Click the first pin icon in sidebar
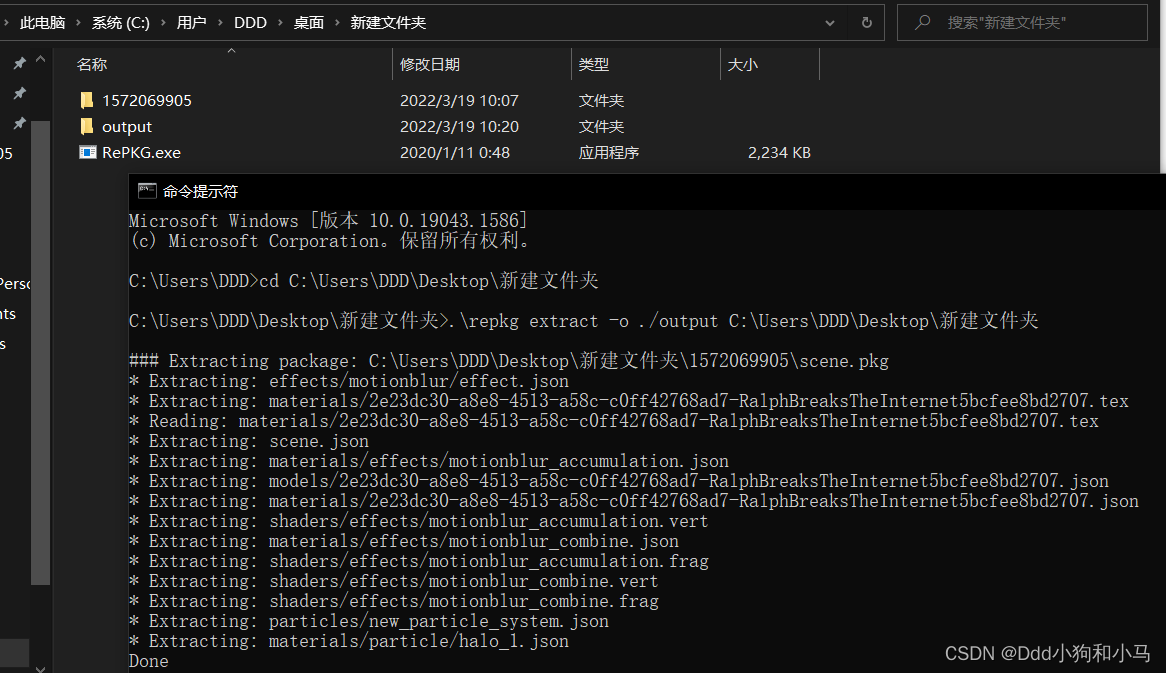This screenshot has height=673, width=1166. coord(20,63)
